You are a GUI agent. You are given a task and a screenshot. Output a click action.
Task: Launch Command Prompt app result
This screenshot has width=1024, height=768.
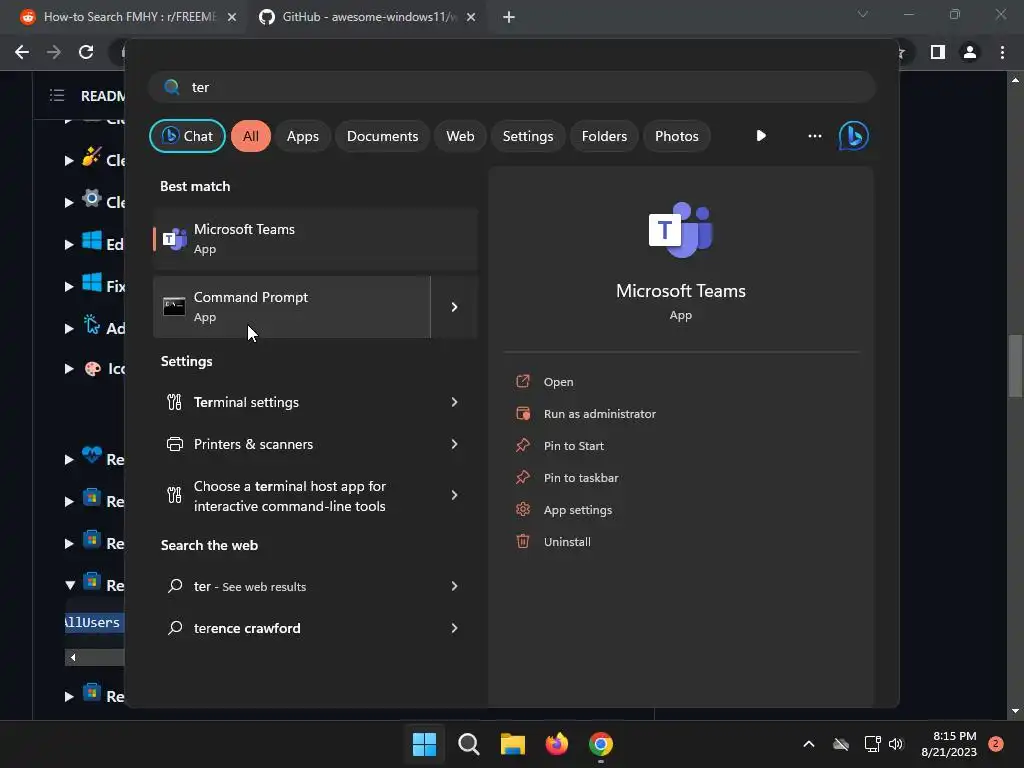(x=292, y=307)
